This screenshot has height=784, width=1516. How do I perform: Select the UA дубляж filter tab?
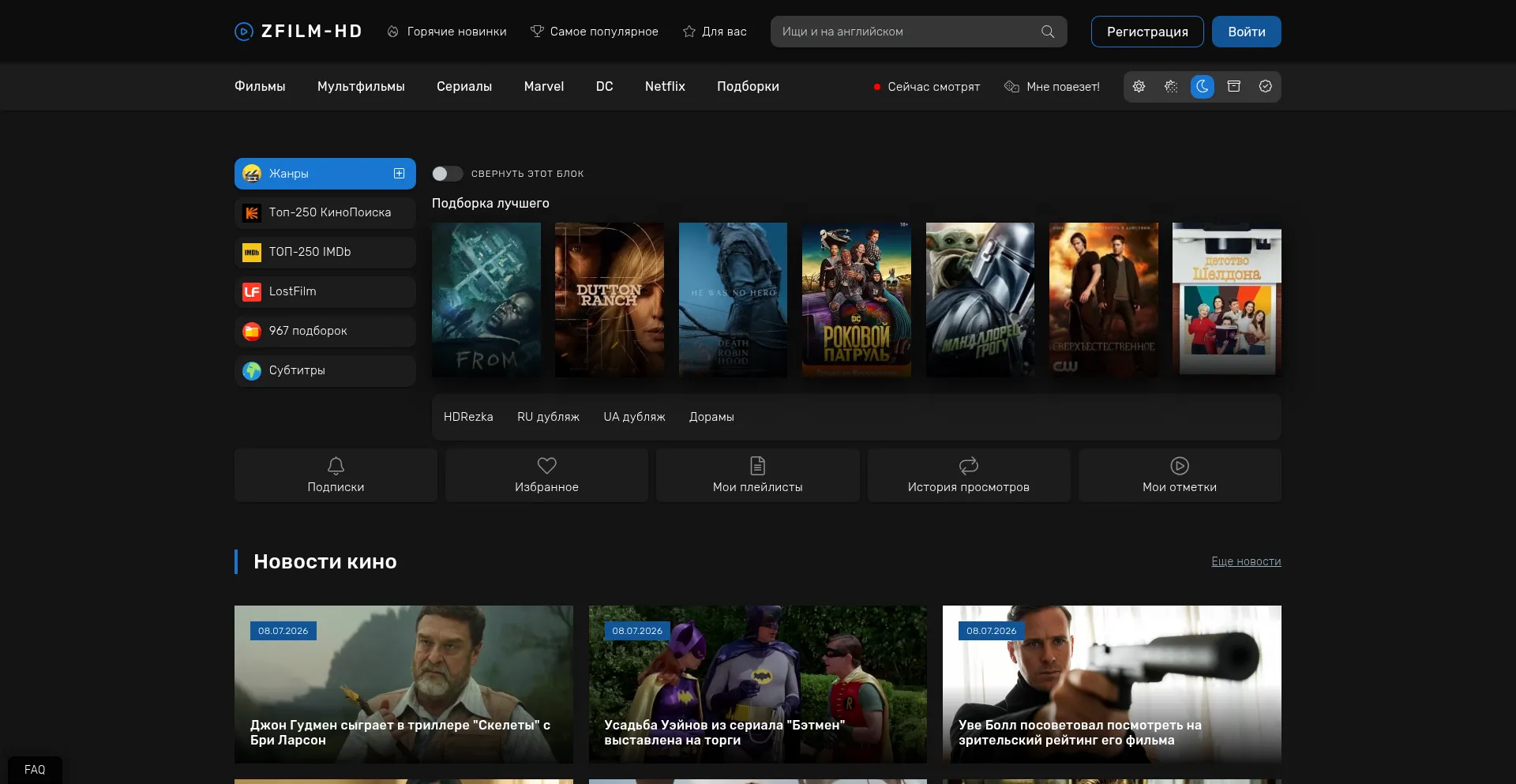(635, 417)
